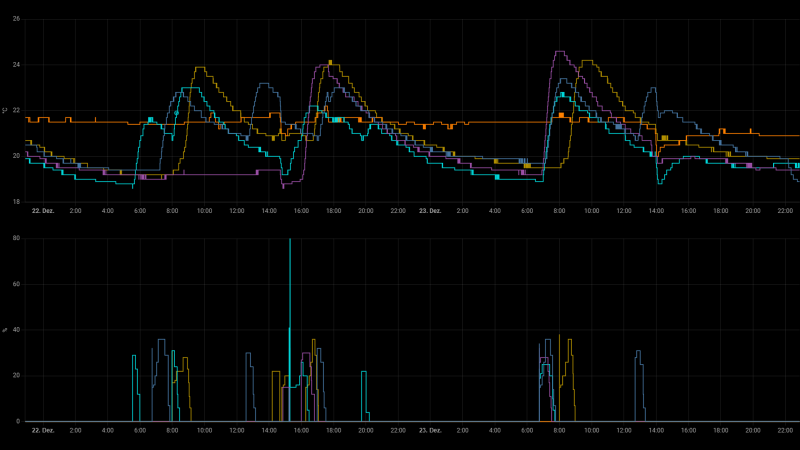The height and width of the screenshot is (450, 800).
Task: Click '22. Dez.' date label under temperature chart
Action: [43, 211]
